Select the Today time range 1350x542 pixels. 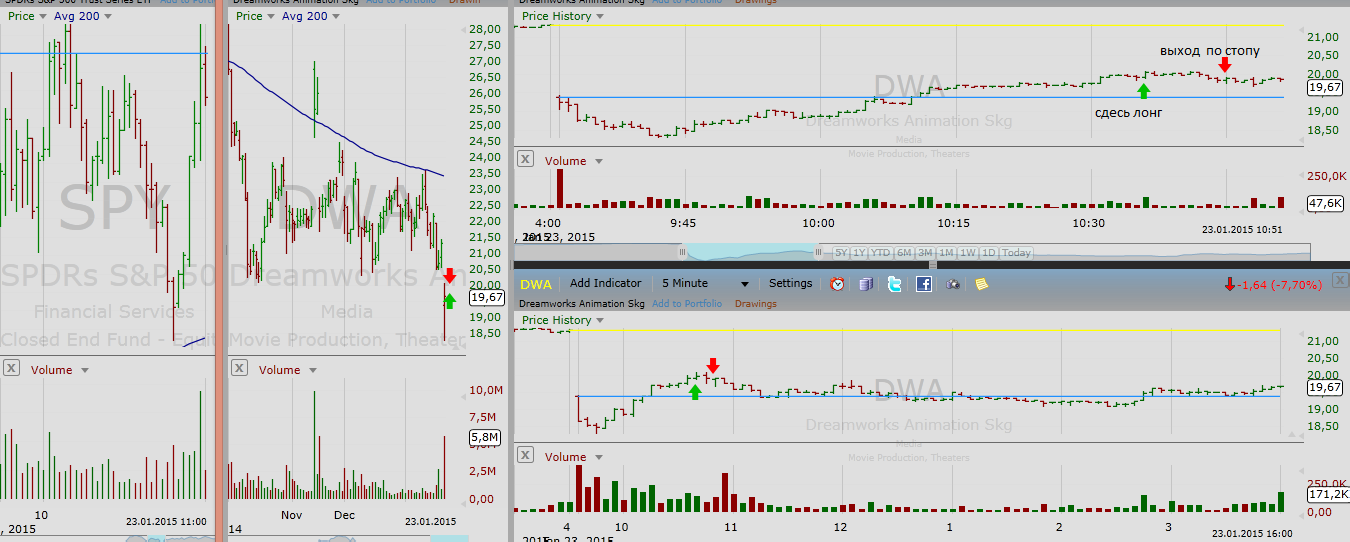coord(1016,253)
